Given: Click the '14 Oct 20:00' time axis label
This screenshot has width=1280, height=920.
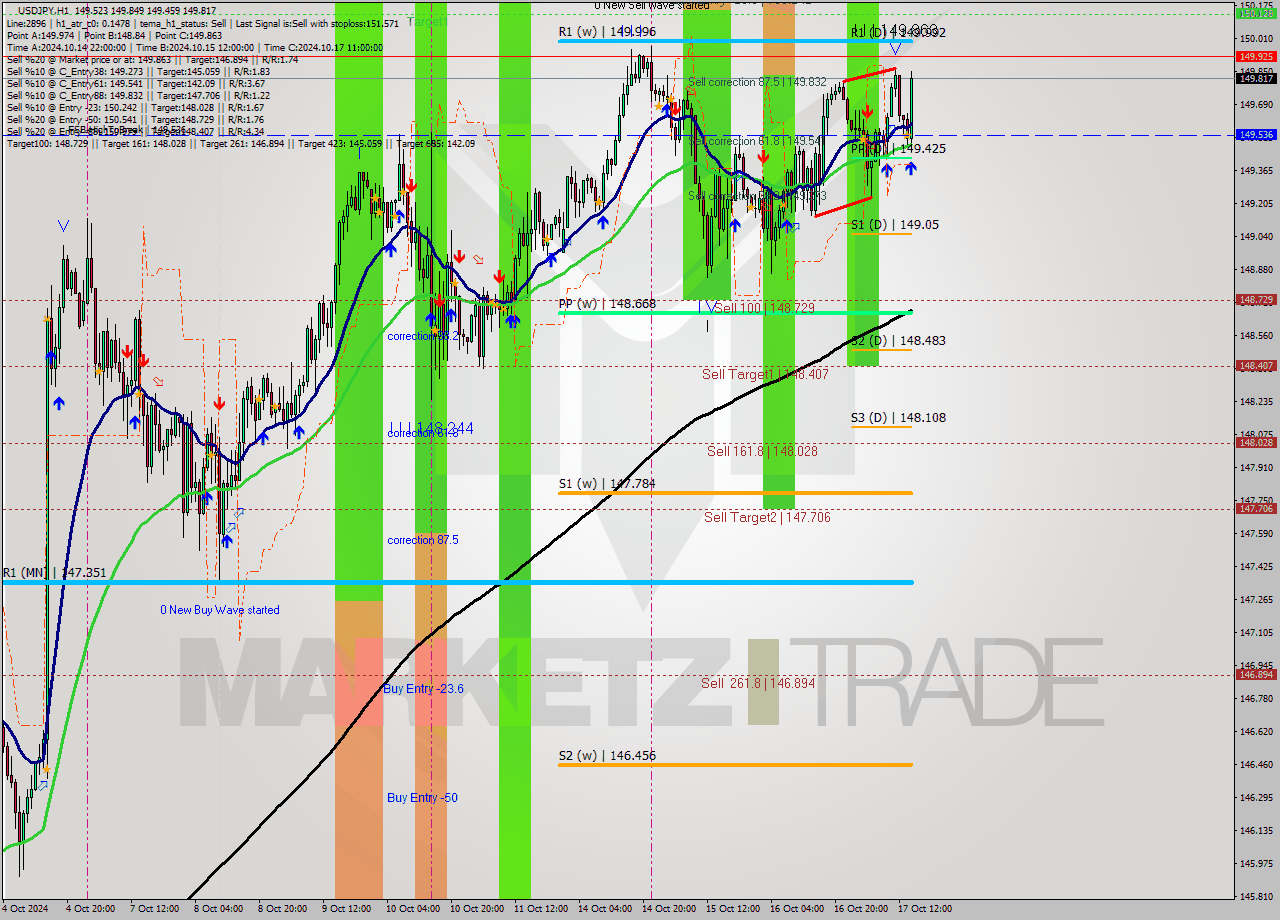Looking at the screenshot, I should point(669,909).
